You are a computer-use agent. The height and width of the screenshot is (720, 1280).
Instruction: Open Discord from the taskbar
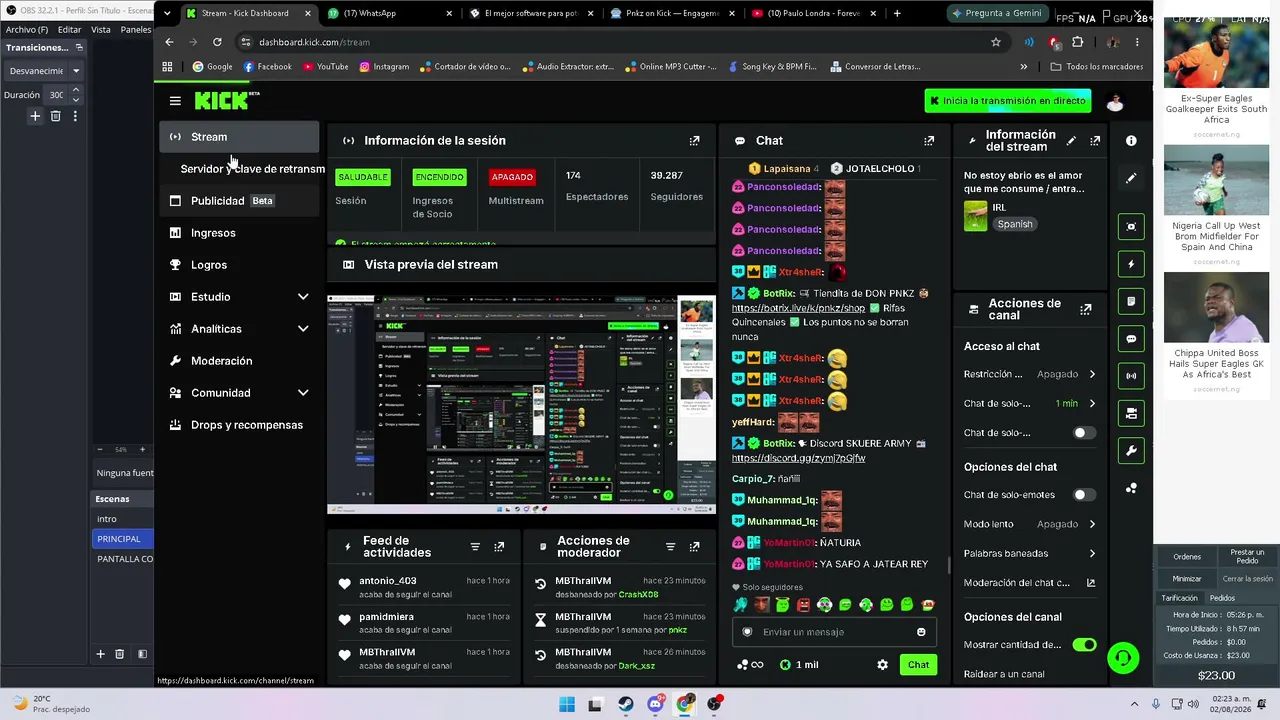(655, 704)
